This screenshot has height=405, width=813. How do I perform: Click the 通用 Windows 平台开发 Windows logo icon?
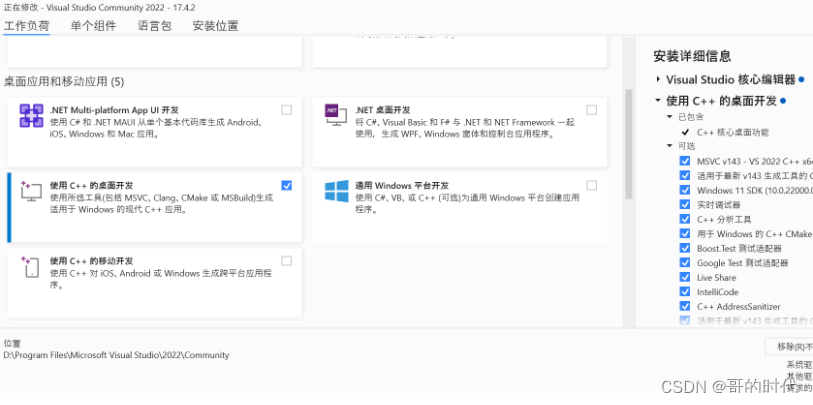[x=337, y=191]
